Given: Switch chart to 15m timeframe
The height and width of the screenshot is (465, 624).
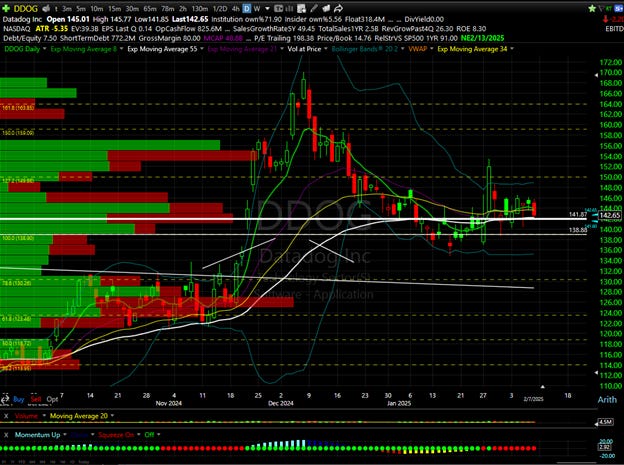Looking at the screenshot, I should click(x=115, y=9).
